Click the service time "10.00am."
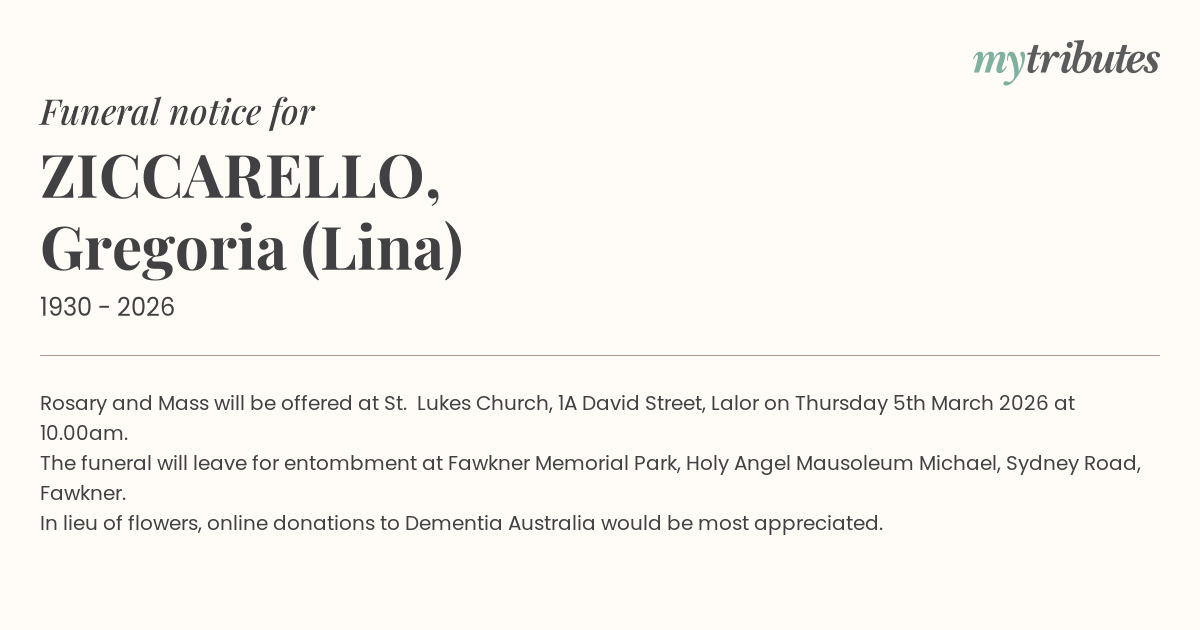 point(84,434)
